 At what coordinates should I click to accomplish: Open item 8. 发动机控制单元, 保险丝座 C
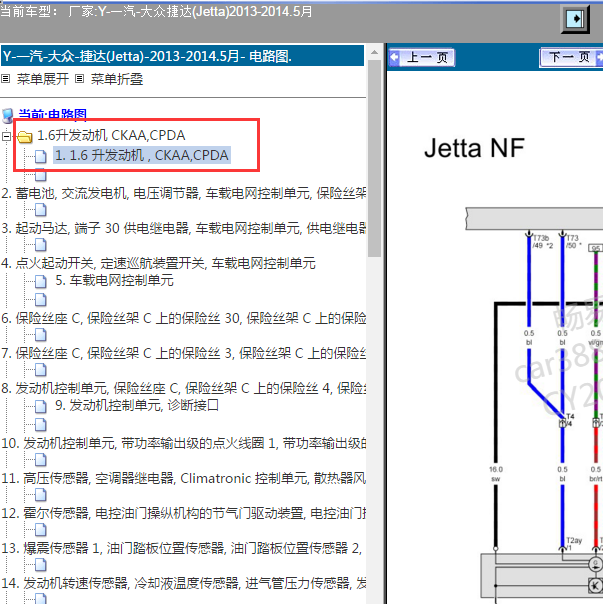[x=183, y=388]
